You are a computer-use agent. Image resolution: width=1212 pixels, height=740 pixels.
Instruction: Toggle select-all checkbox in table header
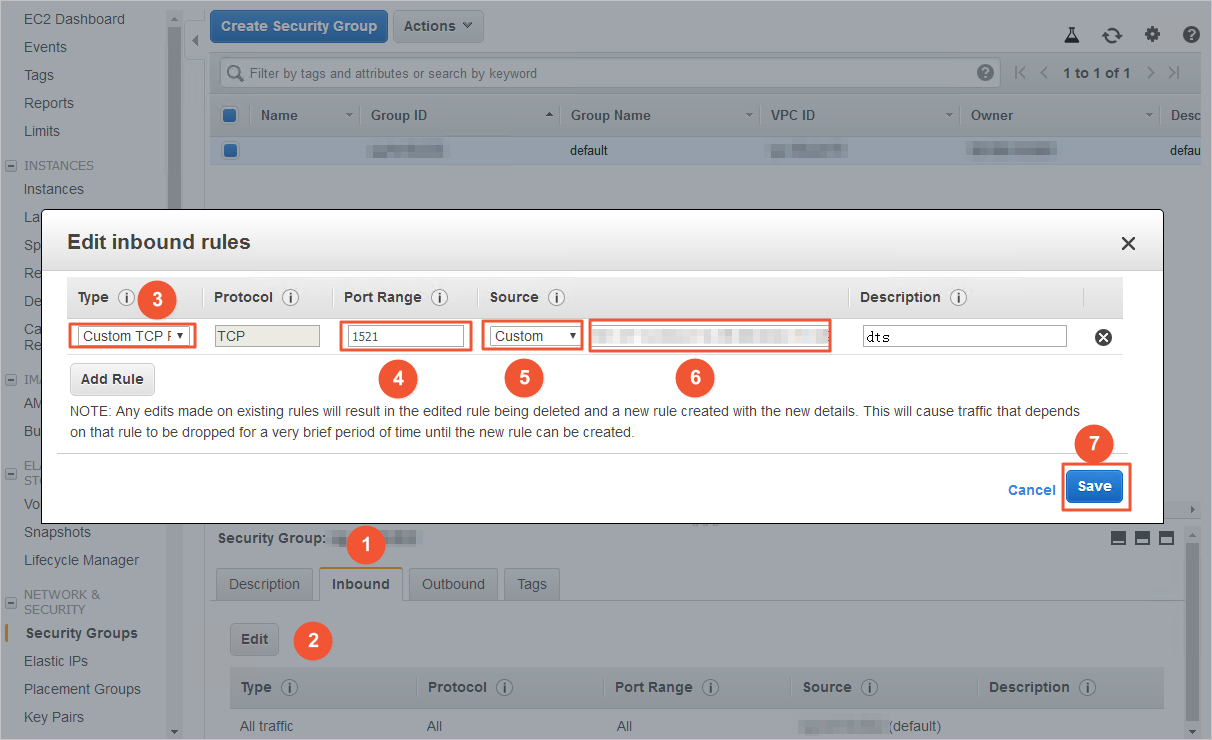click(230, 115)
